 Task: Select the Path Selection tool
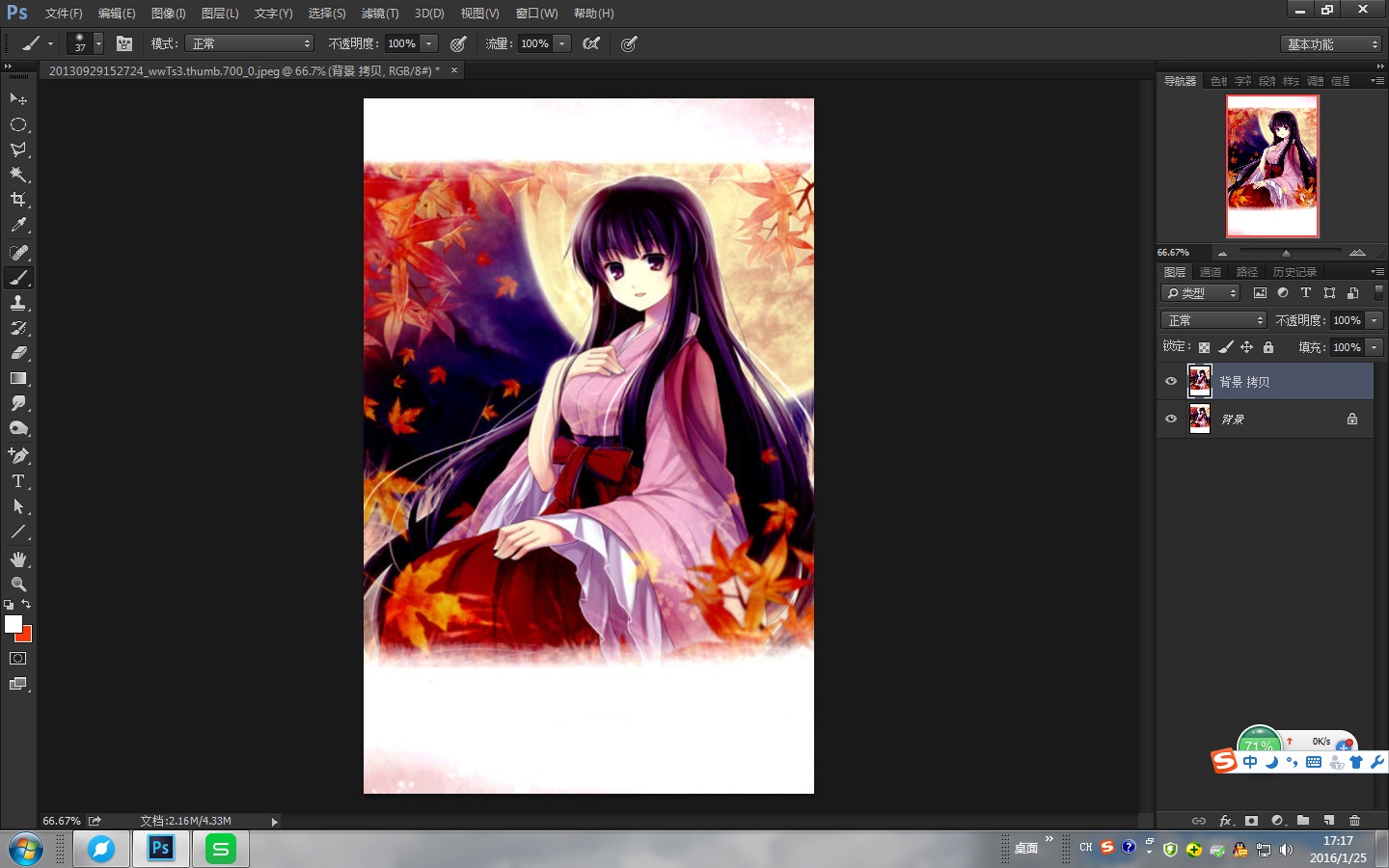coord(18,506)
